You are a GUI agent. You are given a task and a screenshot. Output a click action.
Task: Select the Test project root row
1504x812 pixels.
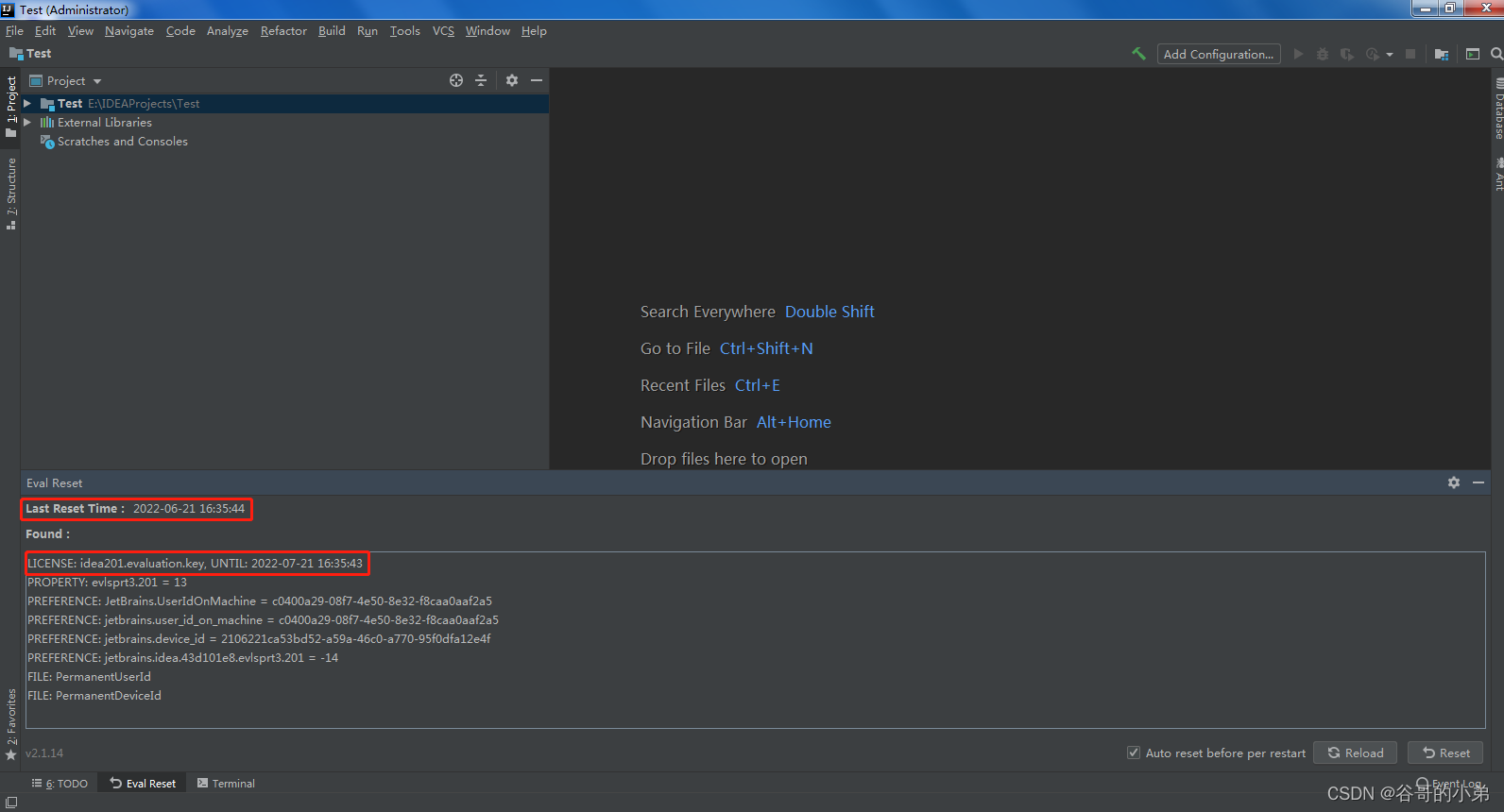click(284, 104)
